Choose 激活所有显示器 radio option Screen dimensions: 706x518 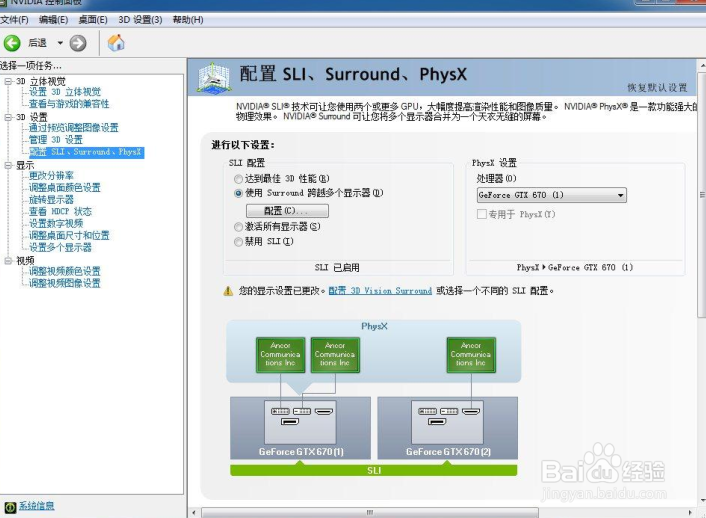[x=238, y=227]
